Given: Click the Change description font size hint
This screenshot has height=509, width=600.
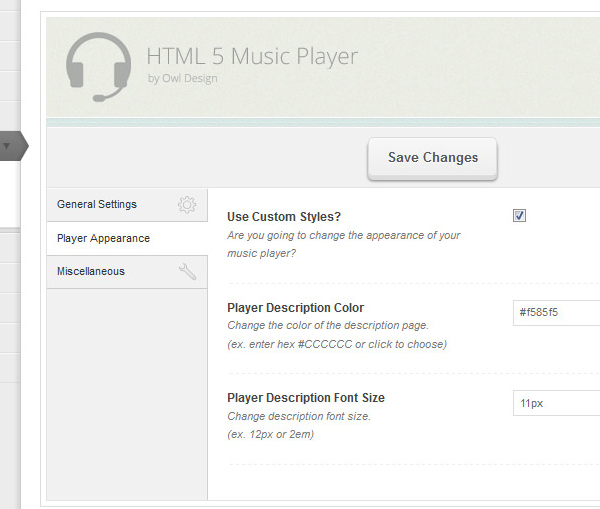Looking at the screenshot, I should pyautogui.click(x=299, y=416).
